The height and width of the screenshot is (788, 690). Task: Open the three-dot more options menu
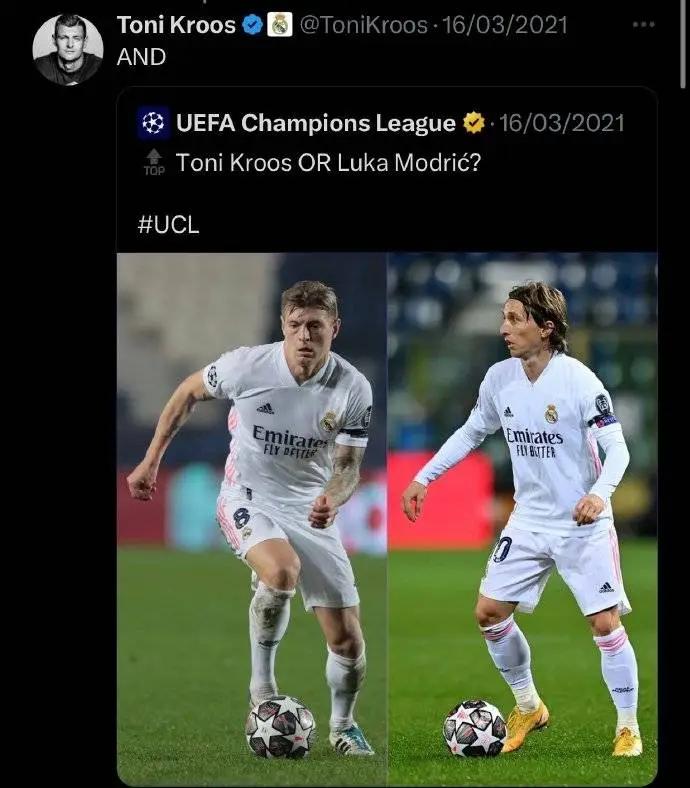[643, 24]
